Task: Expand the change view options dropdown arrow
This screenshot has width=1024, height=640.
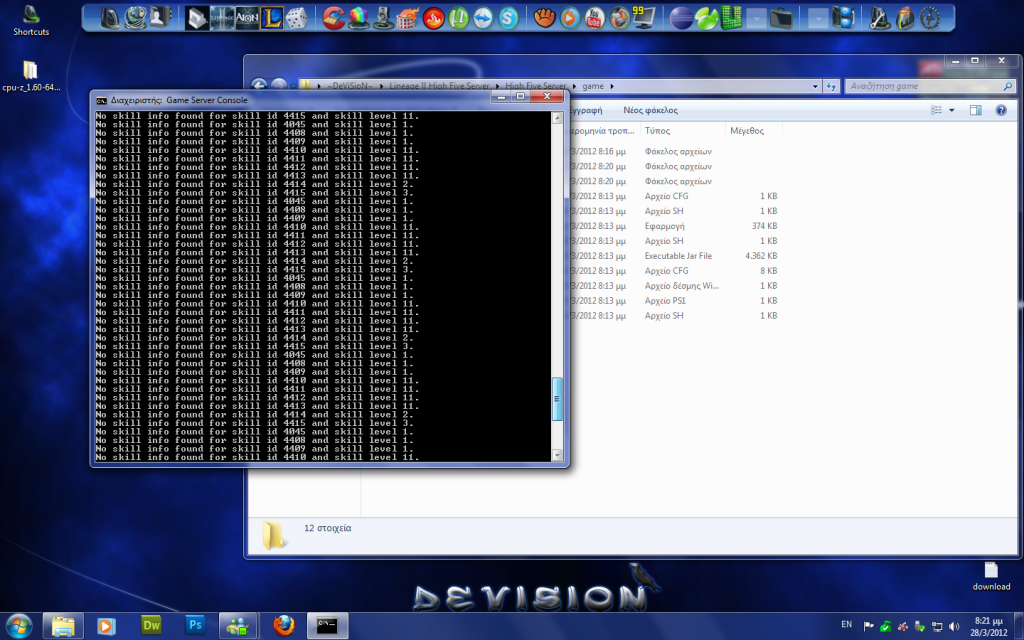Action: pyautogui.click(x=951, y=110)
